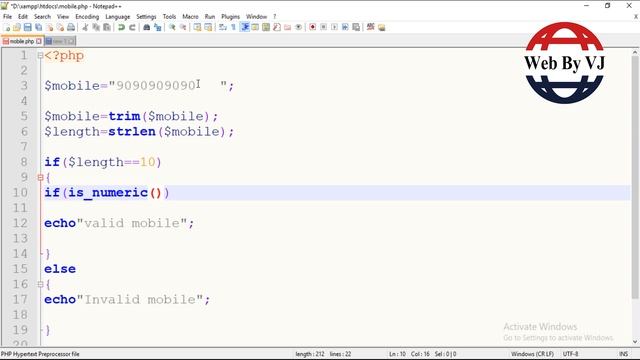
Task: Click the last toolbar icon after spell-check
Action: coord(382,27)
